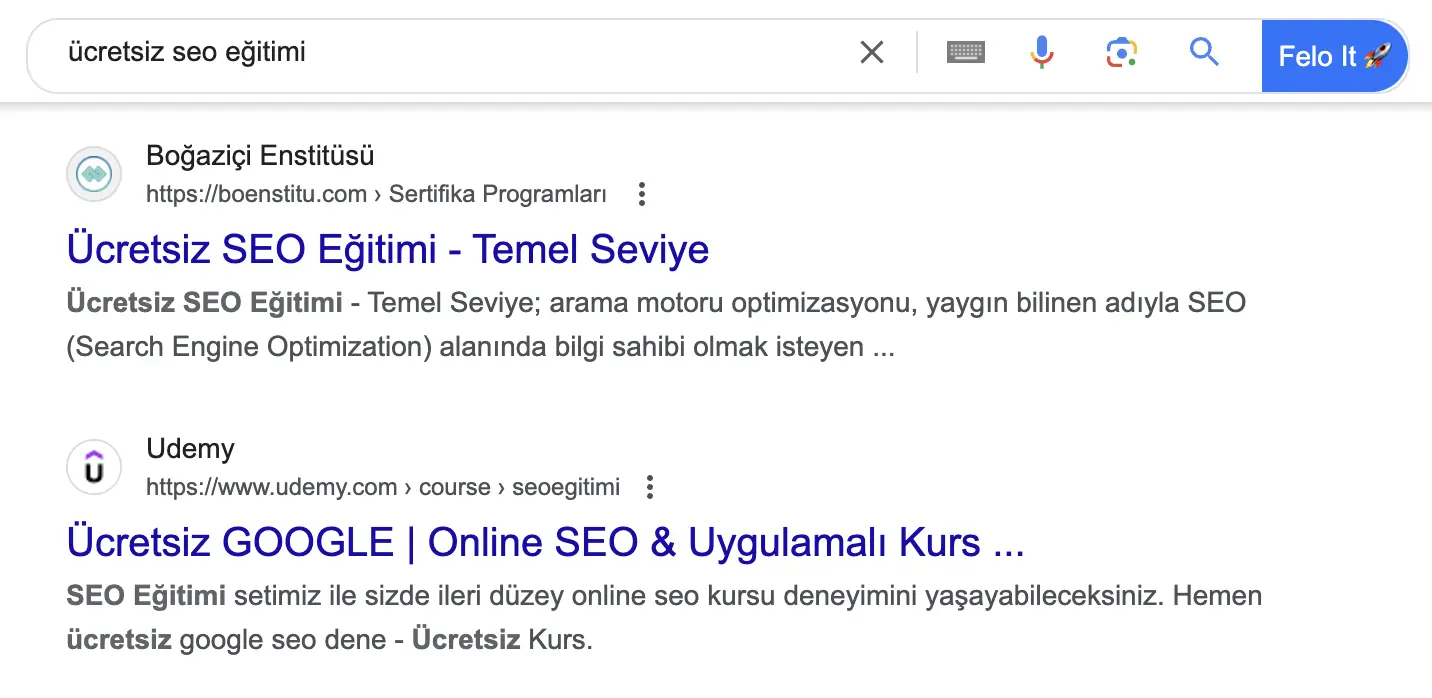Click the boenstitu.com Sertifika Programları breadcrumb
1432x698 pixels.
point(376,194)
